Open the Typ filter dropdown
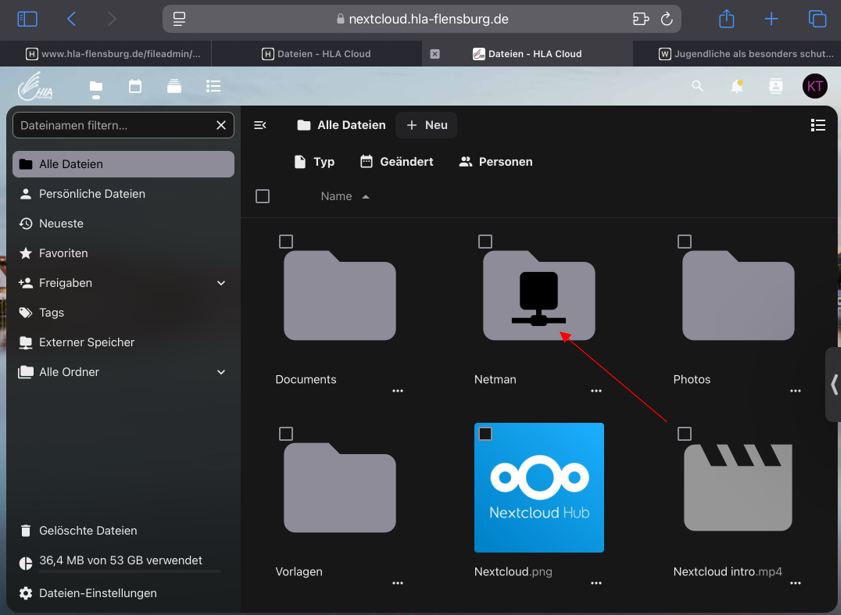 point(314,162)
